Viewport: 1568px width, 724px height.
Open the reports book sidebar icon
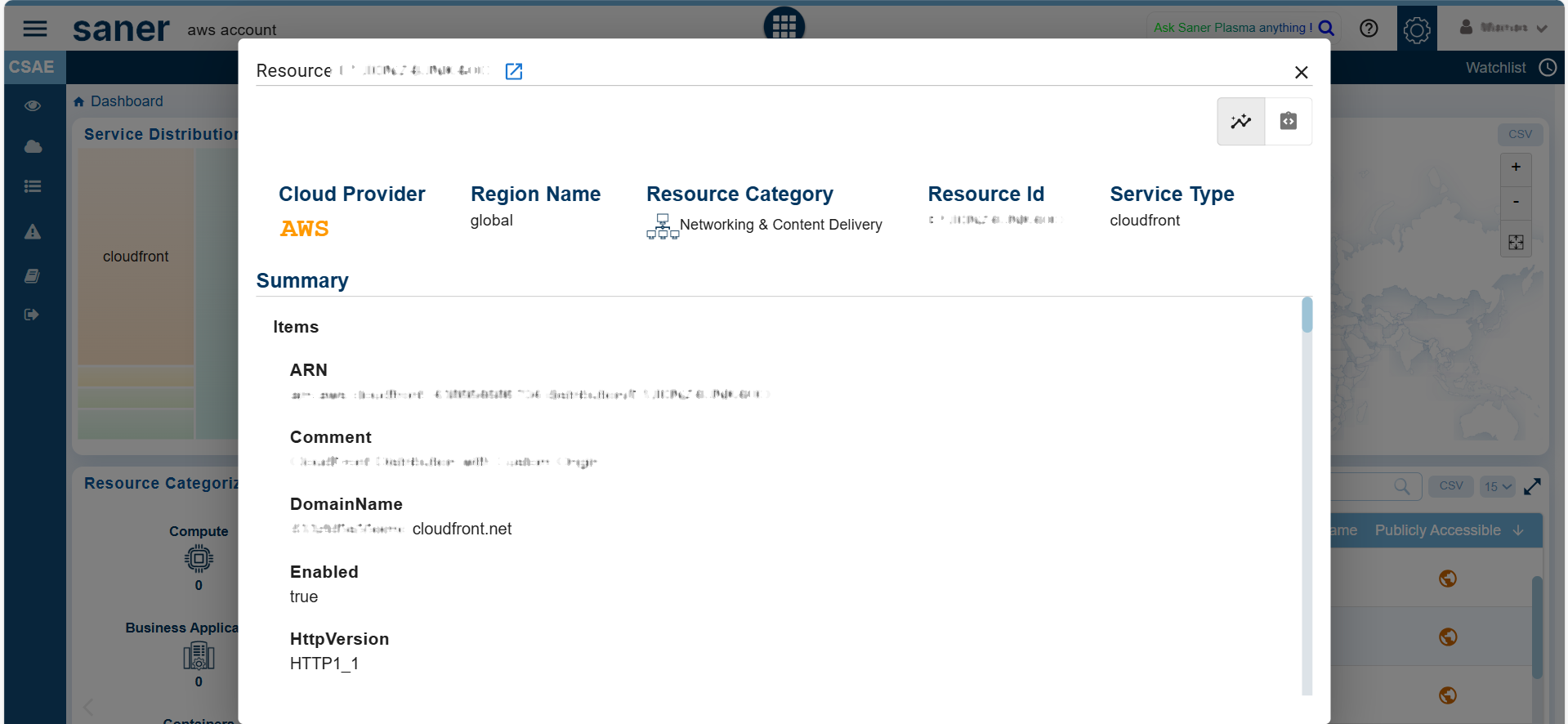(x=33, y=275)
